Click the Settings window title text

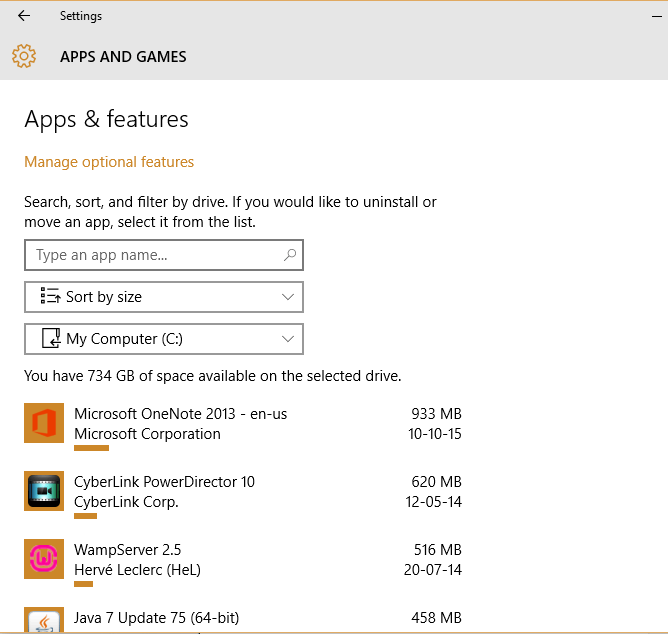pos(81,16)
